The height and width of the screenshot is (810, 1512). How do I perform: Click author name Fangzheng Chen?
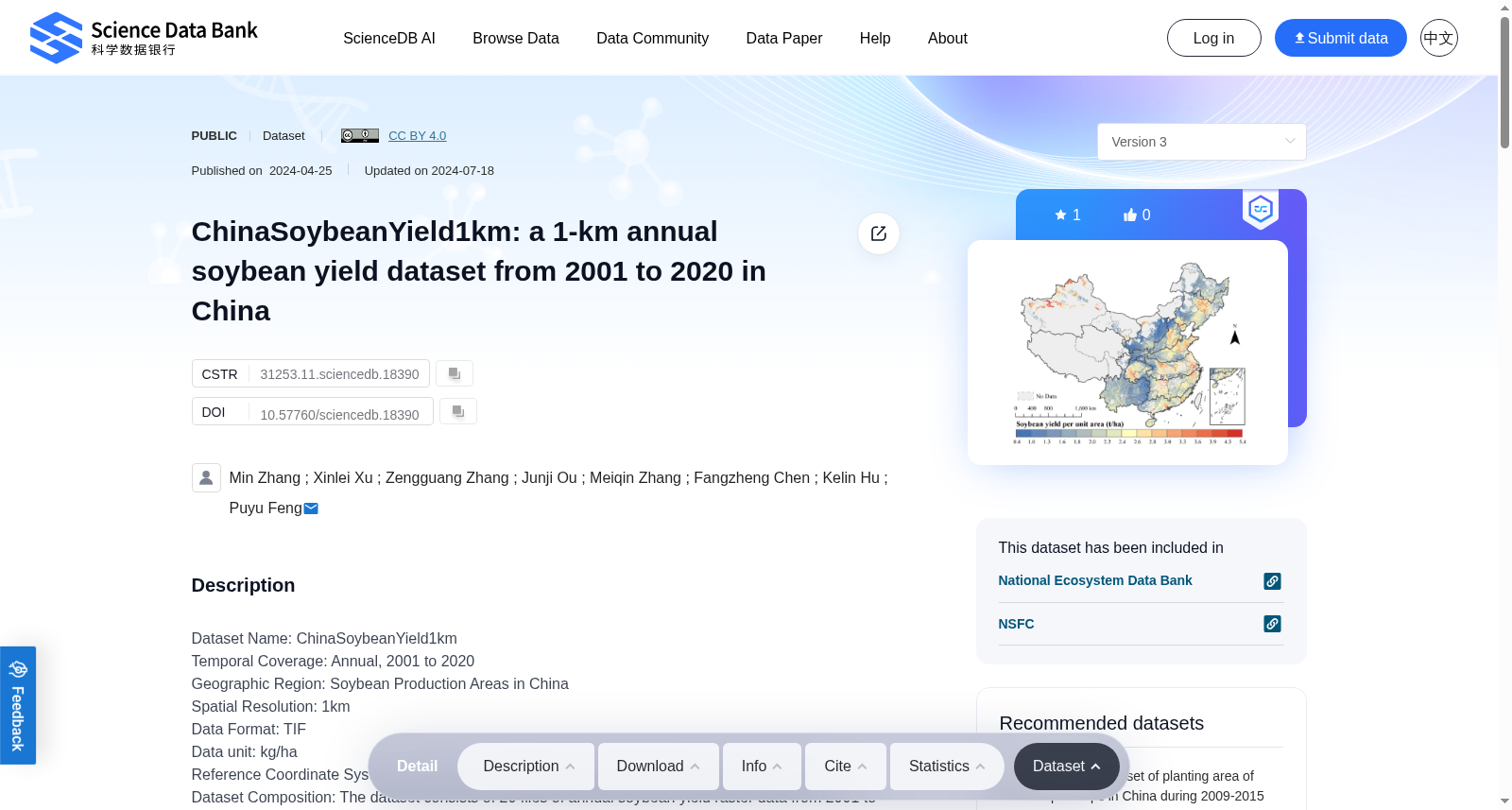coord(751,478)
